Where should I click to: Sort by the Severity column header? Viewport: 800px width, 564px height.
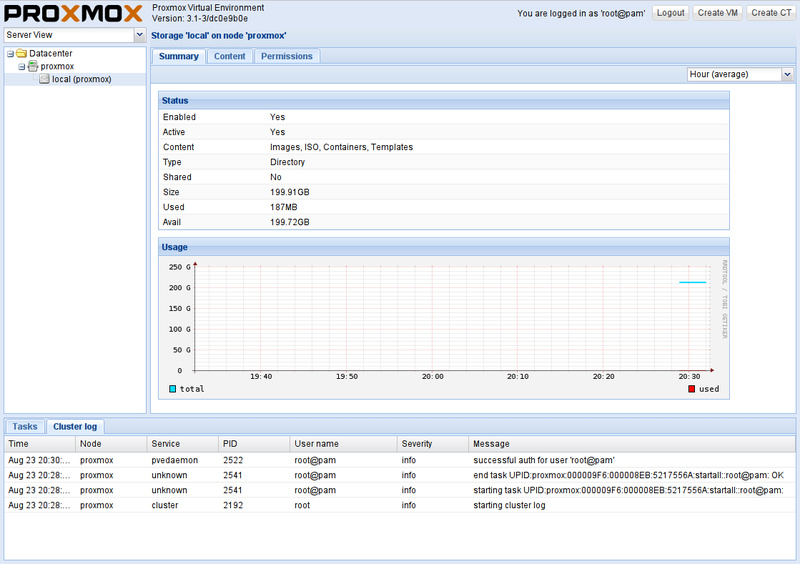tap(433, 444)
